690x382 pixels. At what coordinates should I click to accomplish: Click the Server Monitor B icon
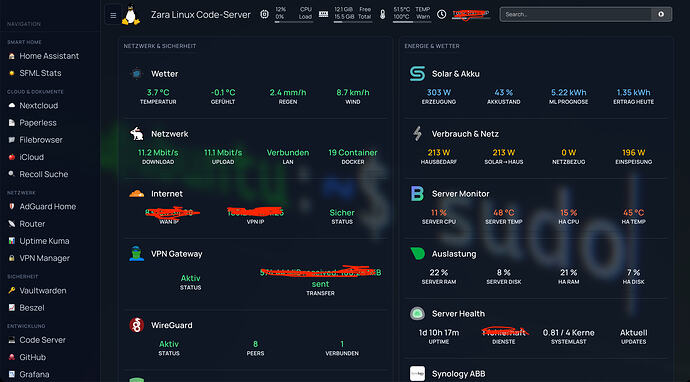click(x=417, y=194)
